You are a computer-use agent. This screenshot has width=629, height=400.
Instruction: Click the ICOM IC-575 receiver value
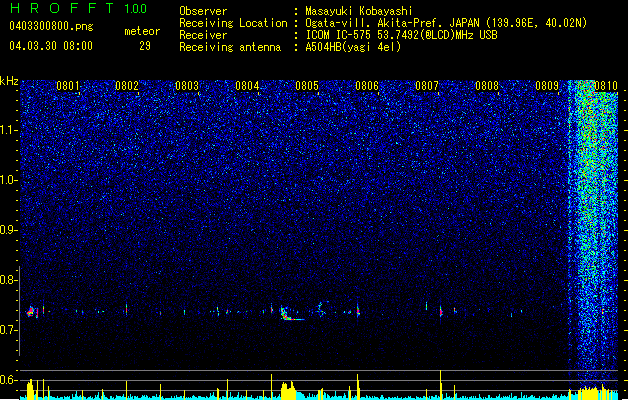[x=401, y=35]
